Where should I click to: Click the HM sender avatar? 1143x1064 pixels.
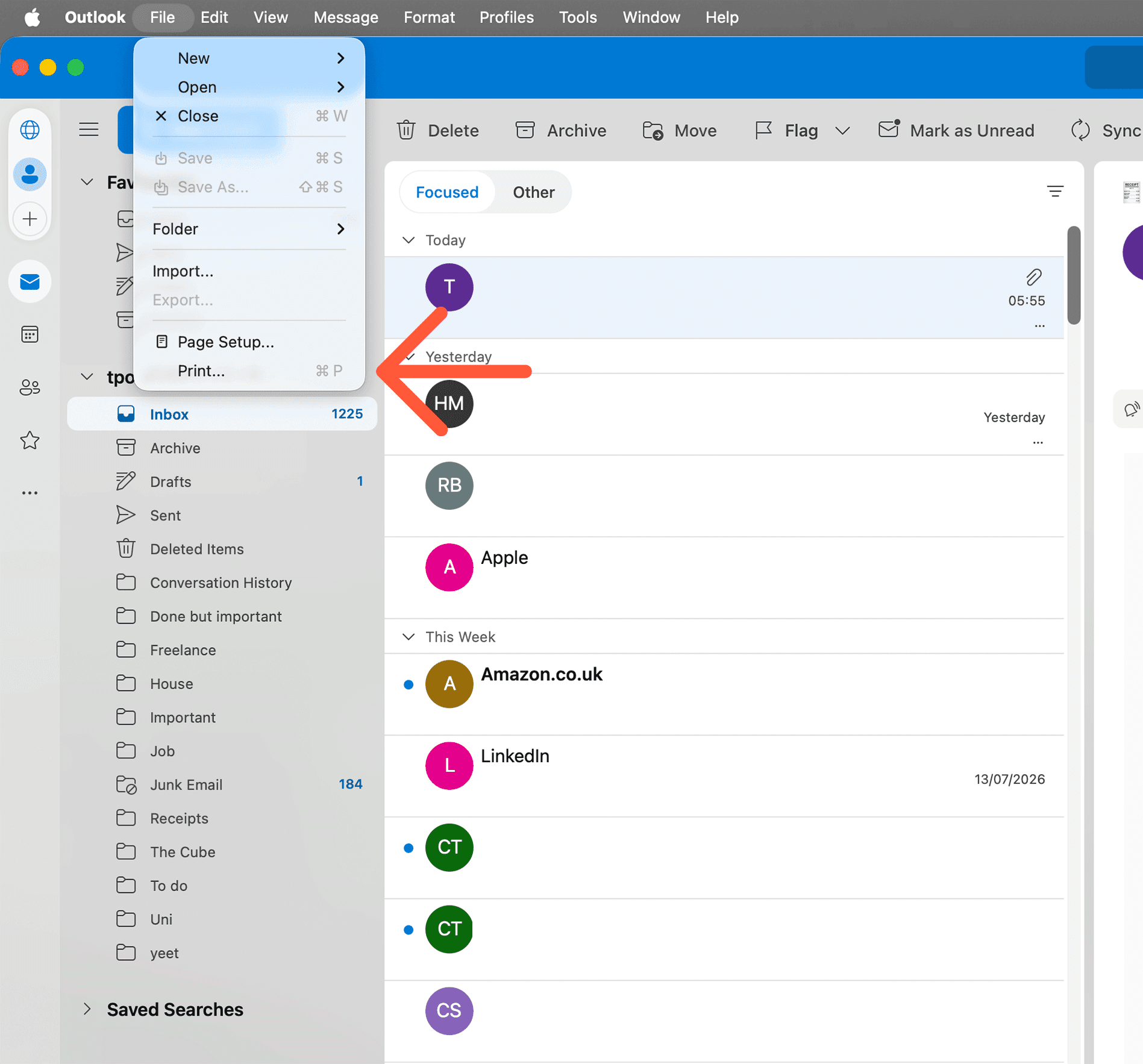pyautogui.click(x=449, y=404)
